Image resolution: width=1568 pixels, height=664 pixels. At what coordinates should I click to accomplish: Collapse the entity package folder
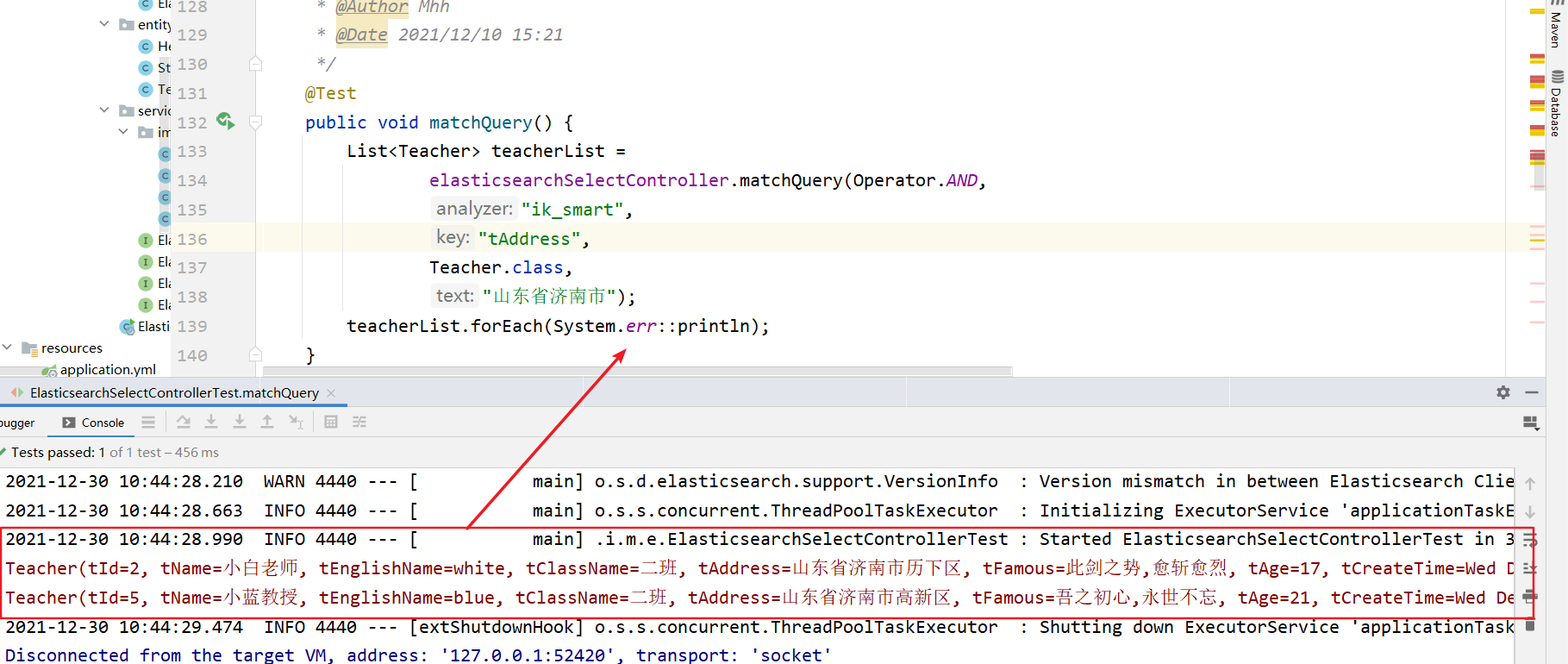[x=104, y=24]
